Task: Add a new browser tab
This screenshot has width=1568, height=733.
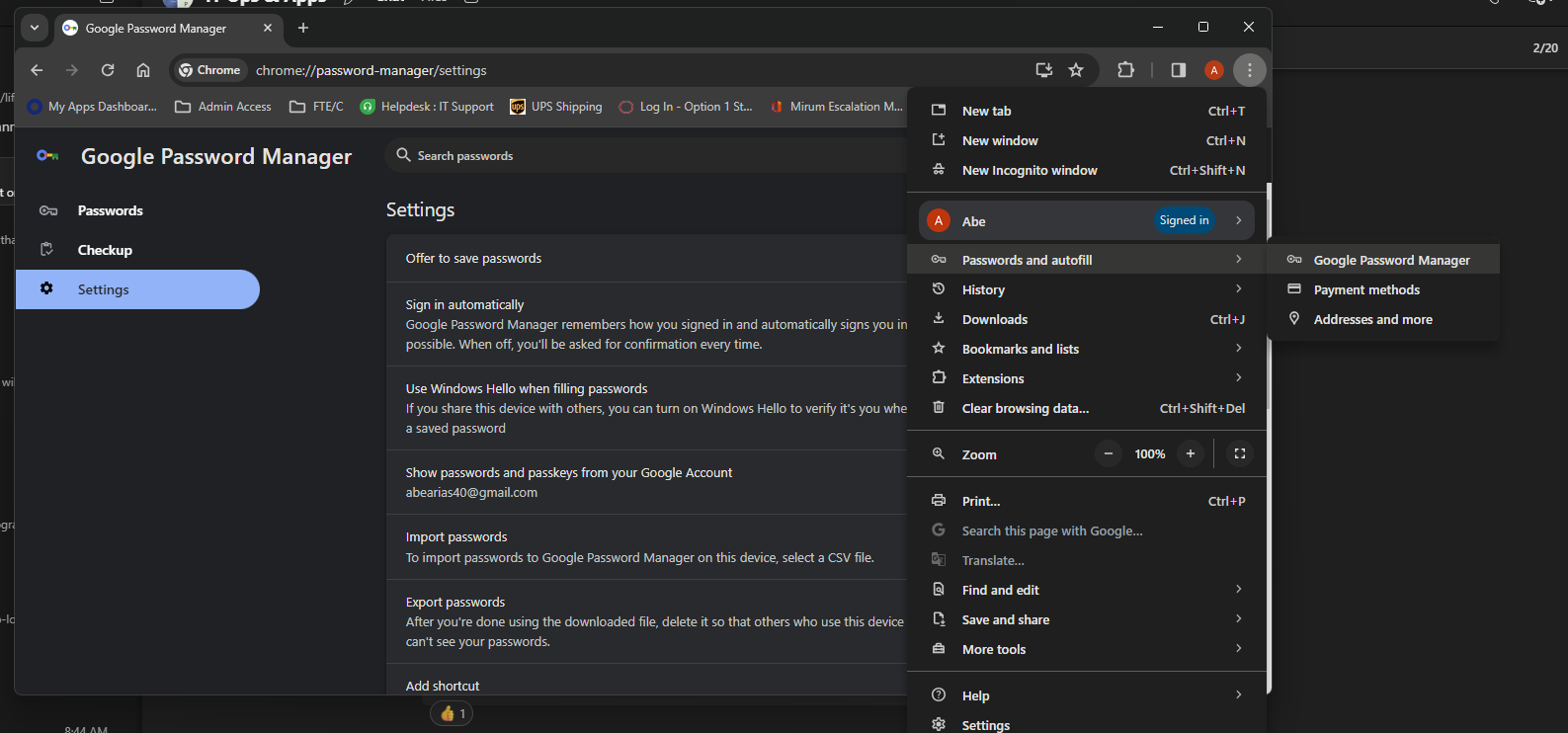Action: [x=303, y=28]
